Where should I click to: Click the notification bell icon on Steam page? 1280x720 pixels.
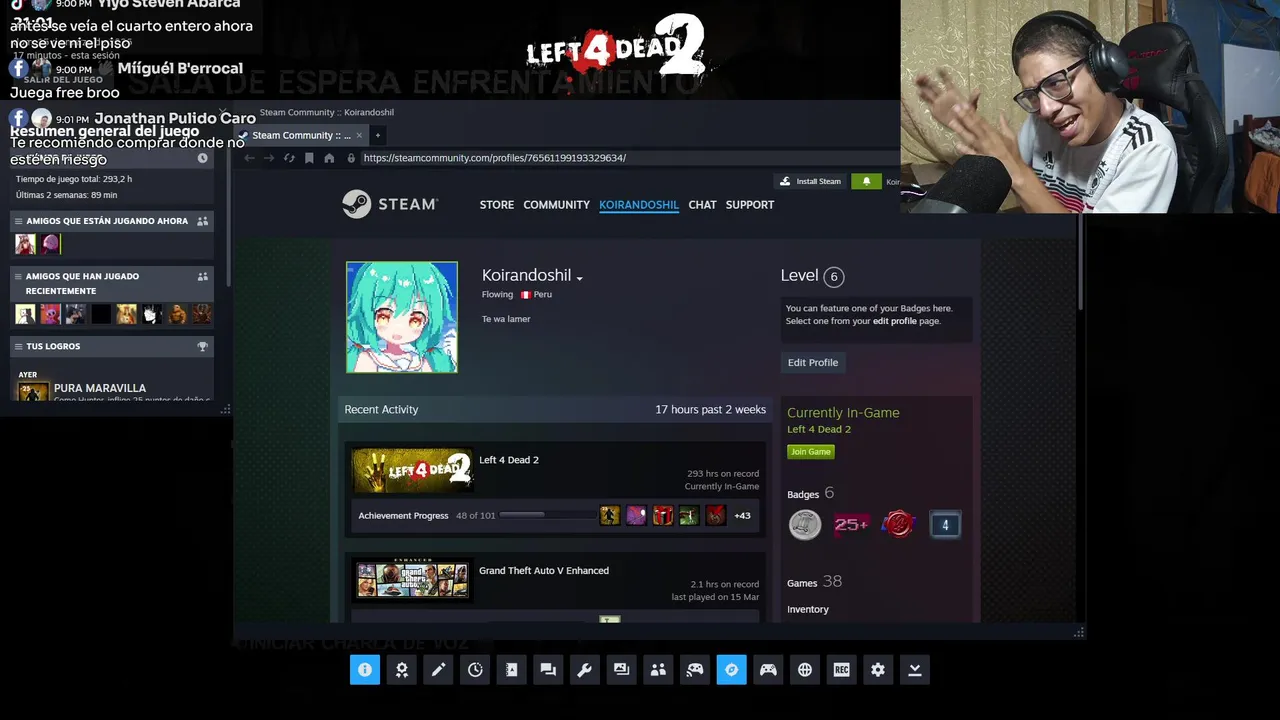point(866,181)
